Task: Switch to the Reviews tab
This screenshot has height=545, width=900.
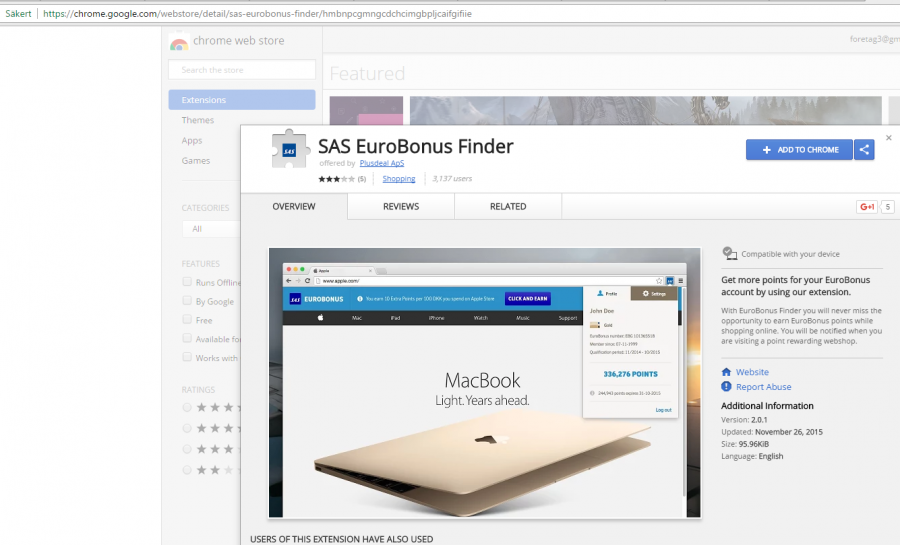Action: tap(401, 207)
